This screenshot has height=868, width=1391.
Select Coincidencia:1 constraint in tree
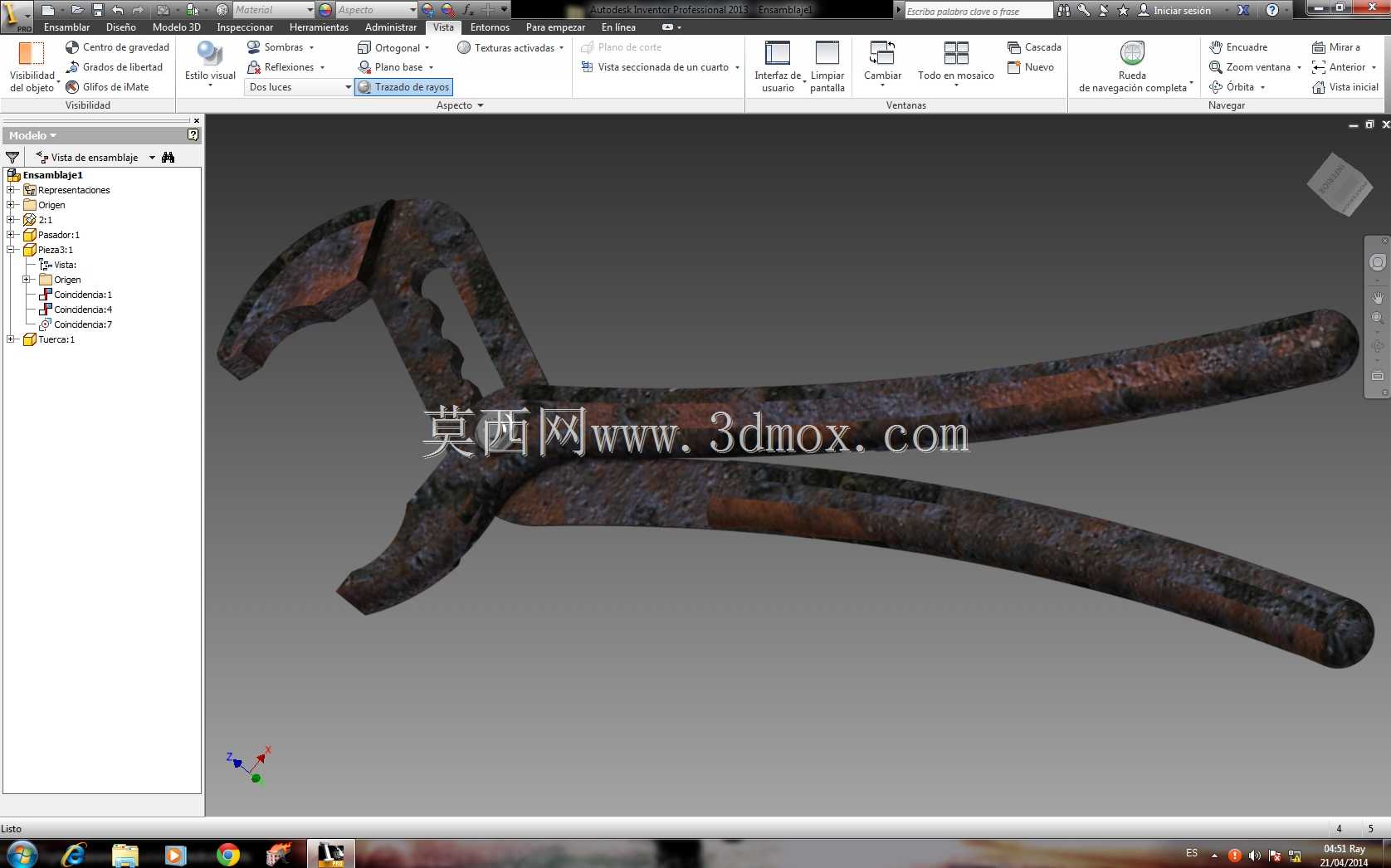[x=76, y=295]
